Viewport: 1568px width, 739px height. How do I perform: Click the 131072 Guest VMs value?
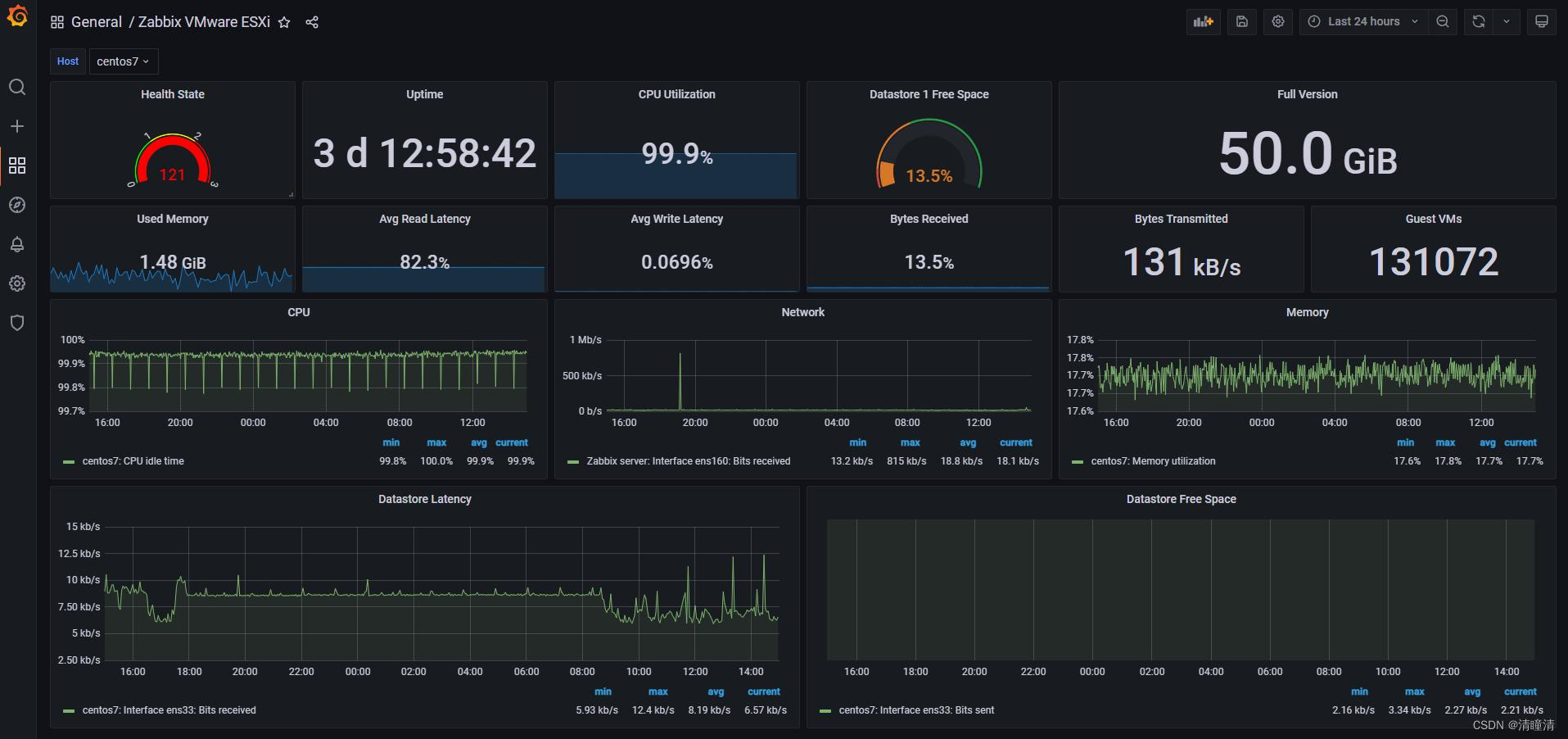point(1434,262)
